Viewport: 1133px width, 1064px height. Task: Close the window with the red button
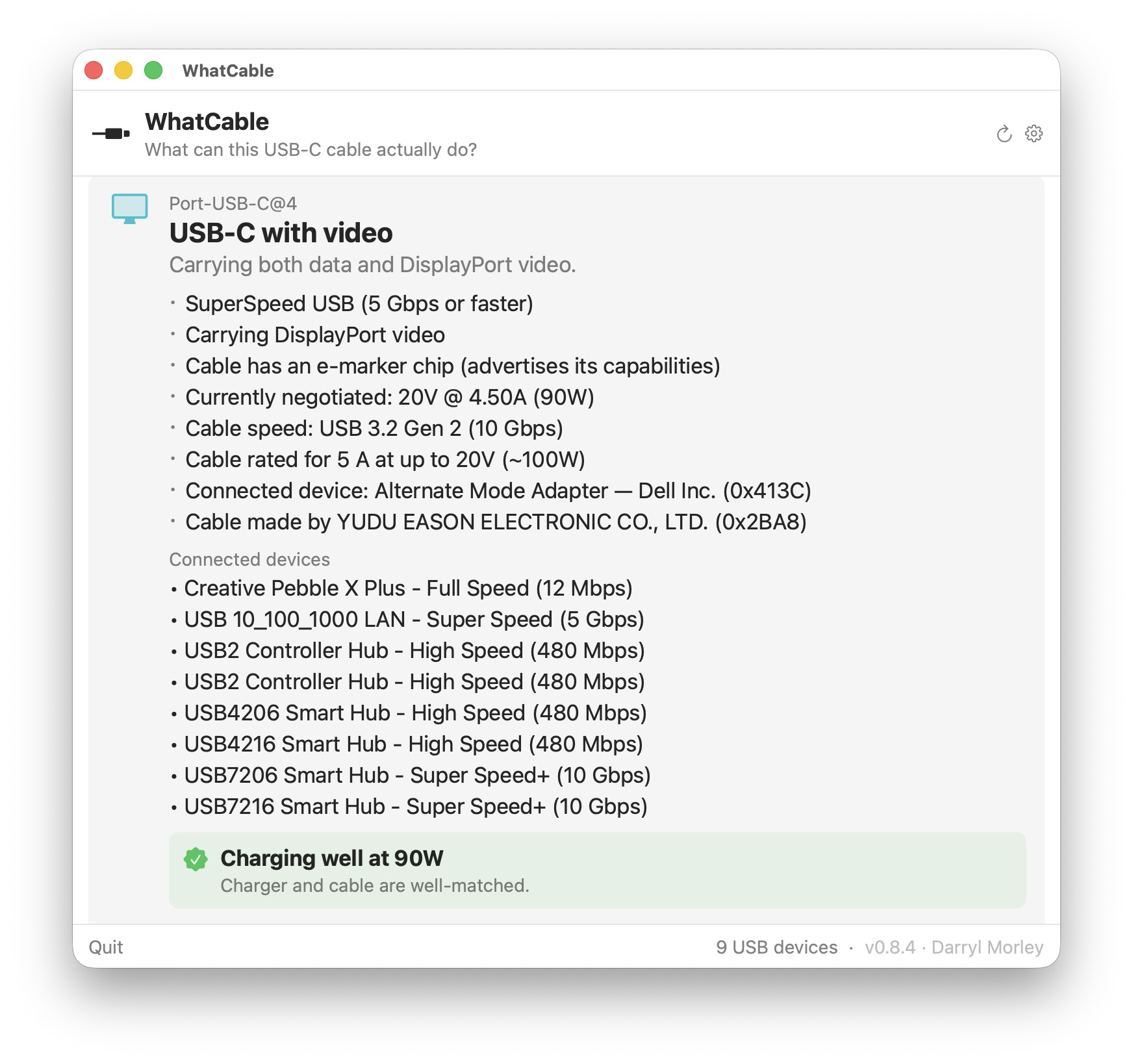[x=94, y=70]
